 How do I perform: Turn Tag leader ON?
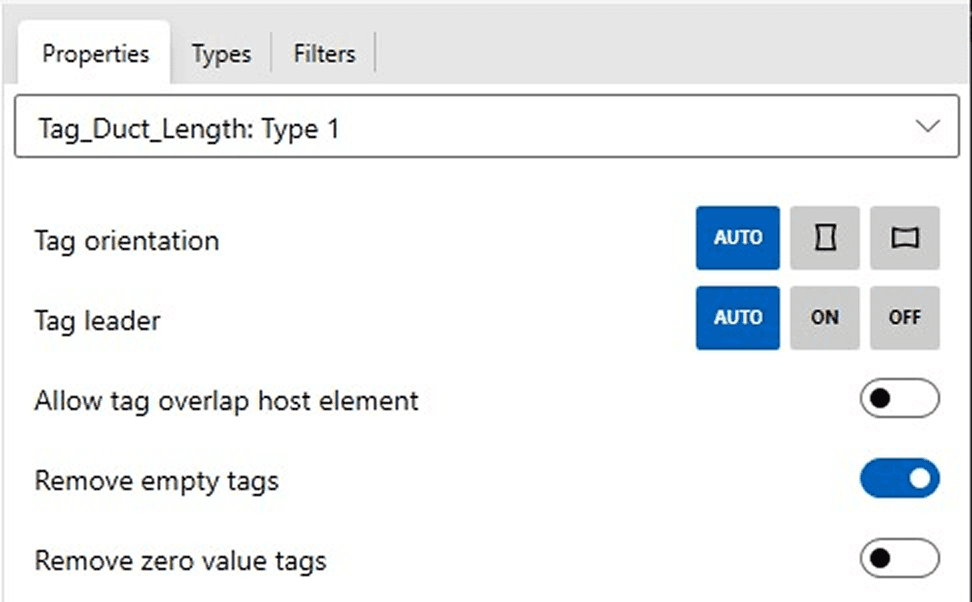click(x=824, y=318)
